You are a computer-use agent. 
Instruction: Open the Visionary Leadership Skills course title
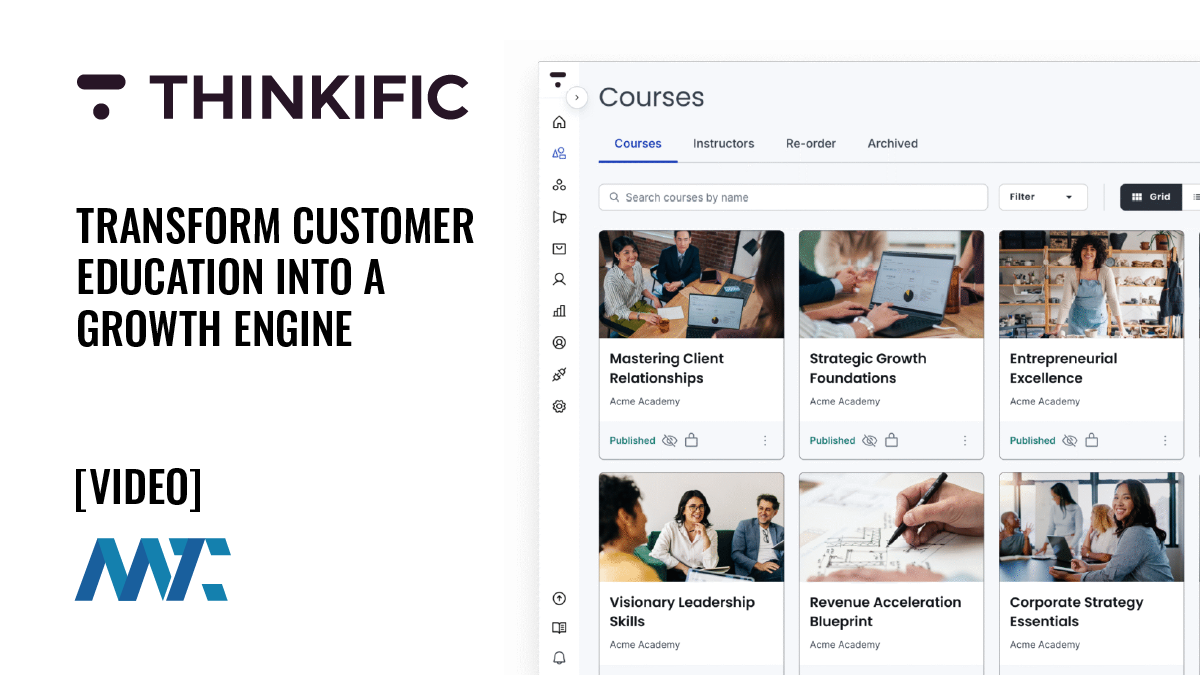(x=680, y=611)
